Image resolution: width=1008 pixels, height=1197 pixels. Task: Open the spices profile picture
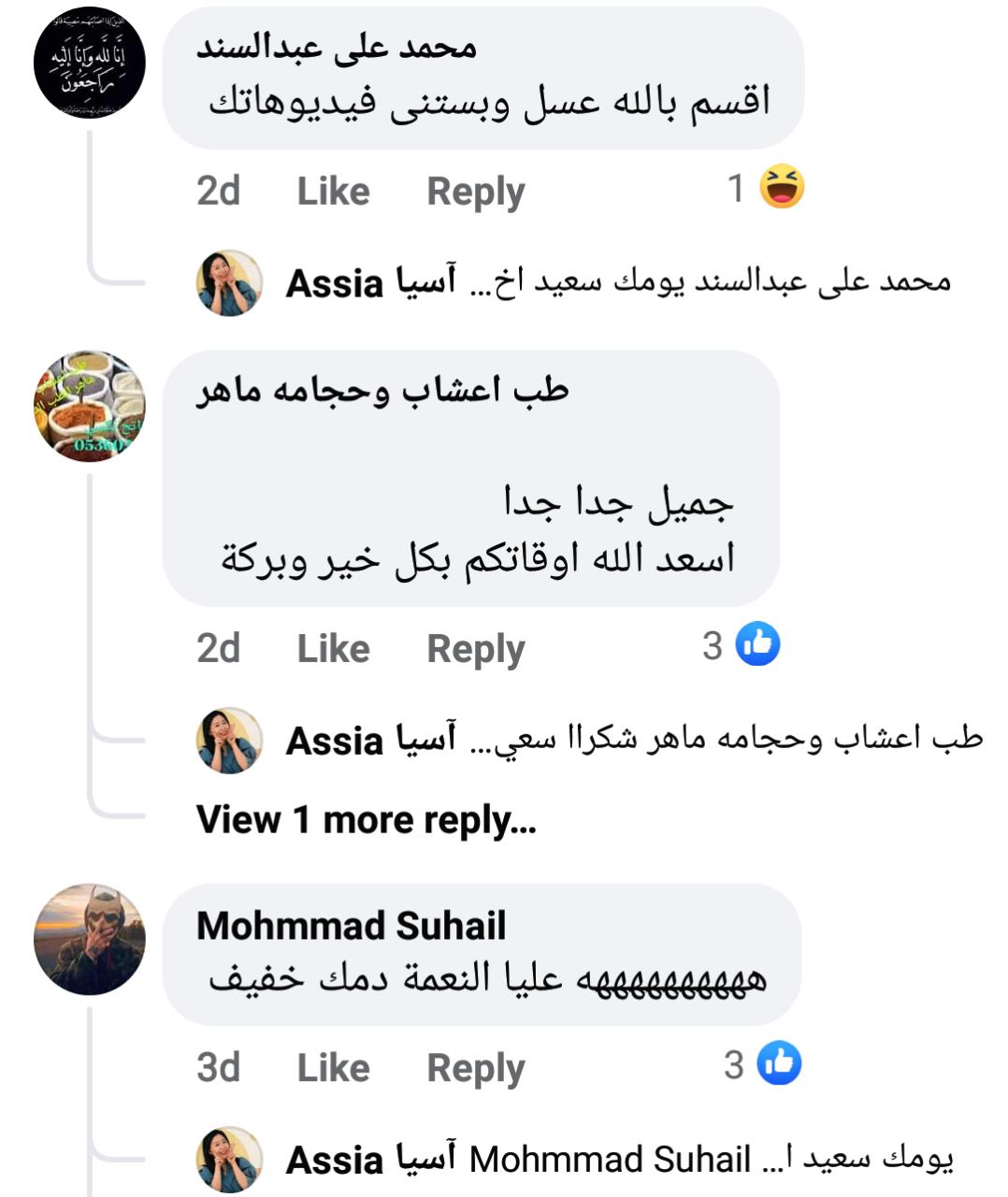coord(90,407)
